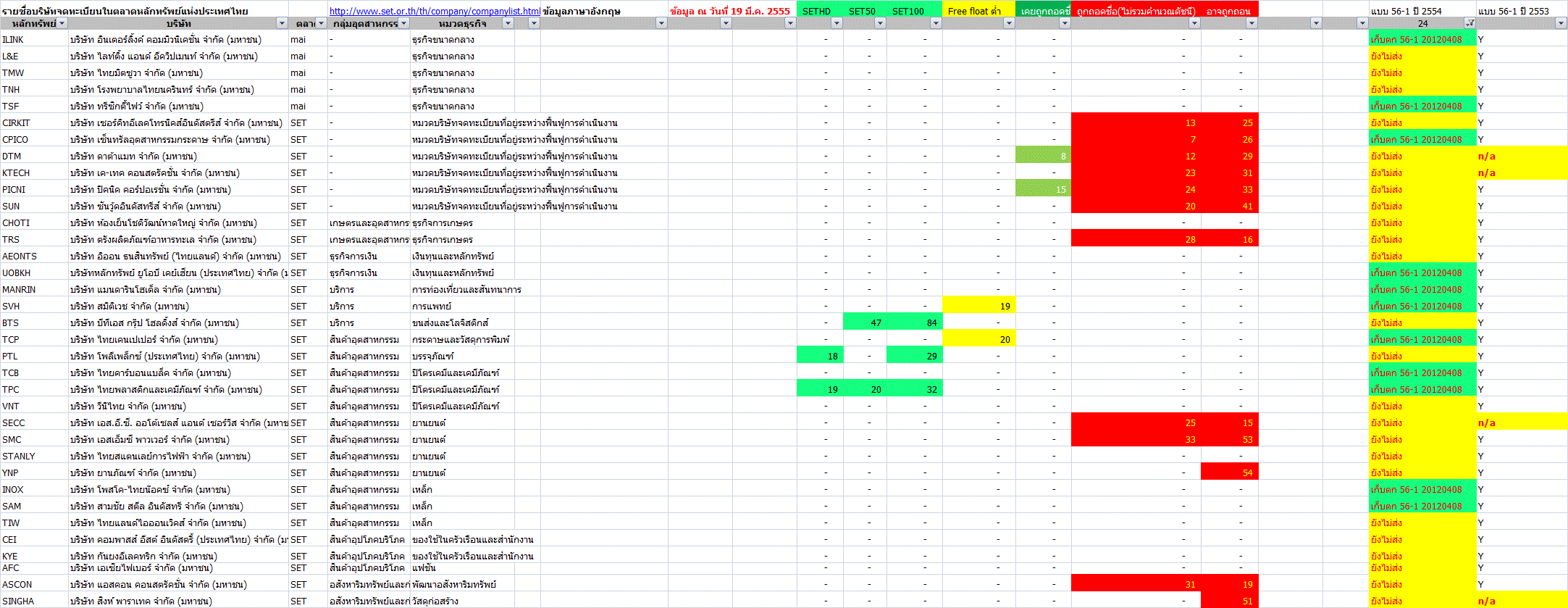Image resolution: width=1568 pixels, height=608 pixels.
Task: Select company name บริษัท สมิติเวช จำกัด (มหาชน)
Action: (179, 306)
